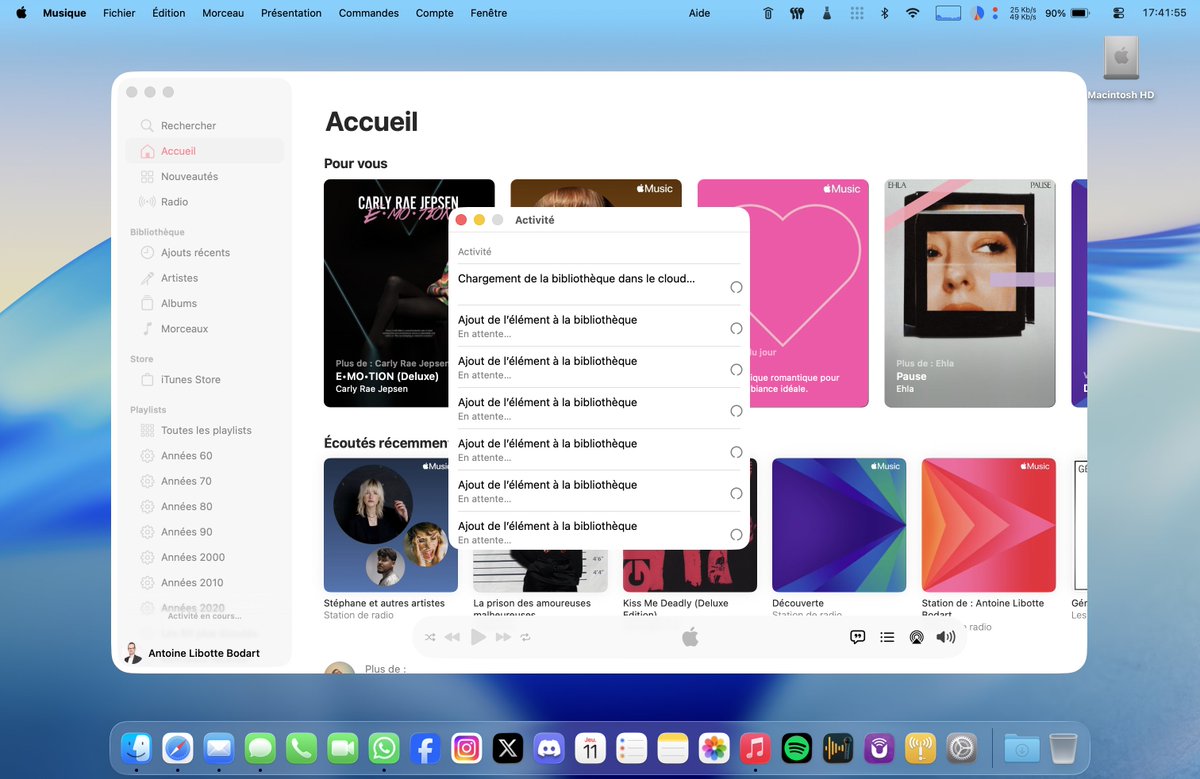The height and width of the screenshot is (779, 1200).
Task: Open Ajouts récents in the library
Action: coord(205,253)
